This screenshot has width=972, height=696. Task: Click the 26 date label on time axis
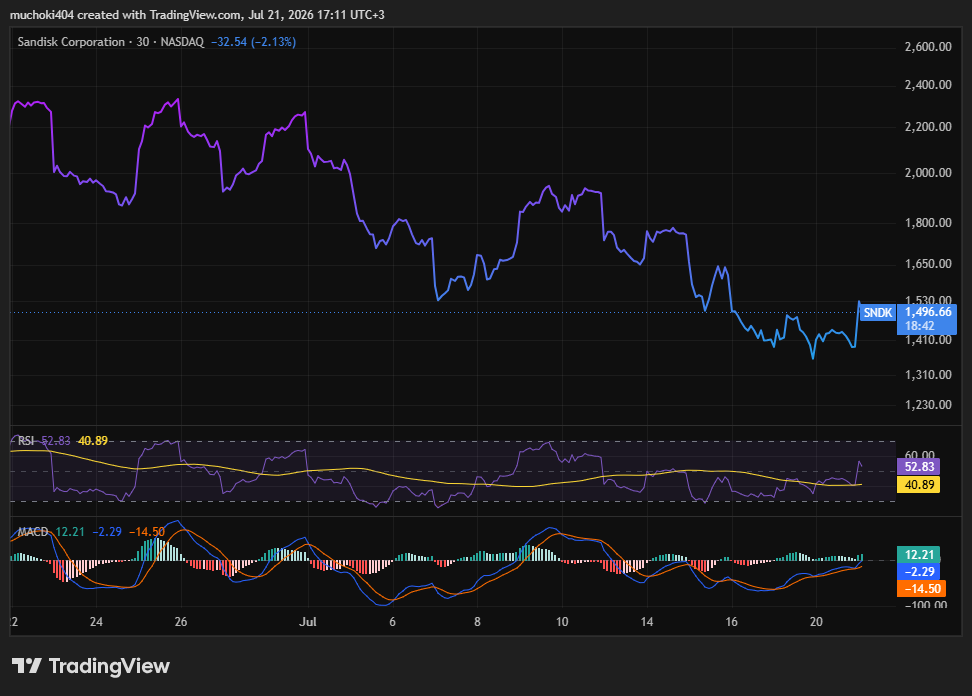tap(181, 622)
